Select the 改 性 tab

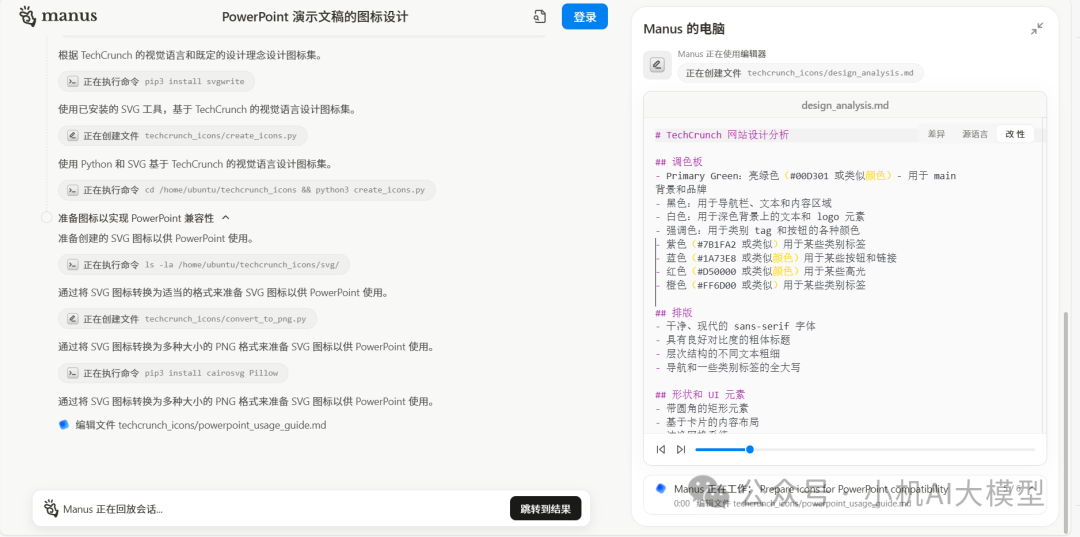1015,134
